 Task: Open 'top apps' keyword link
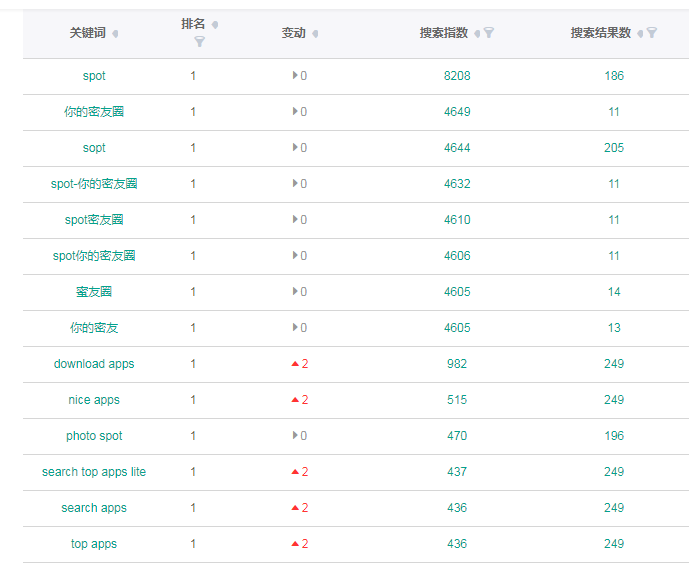pos(94,544)
